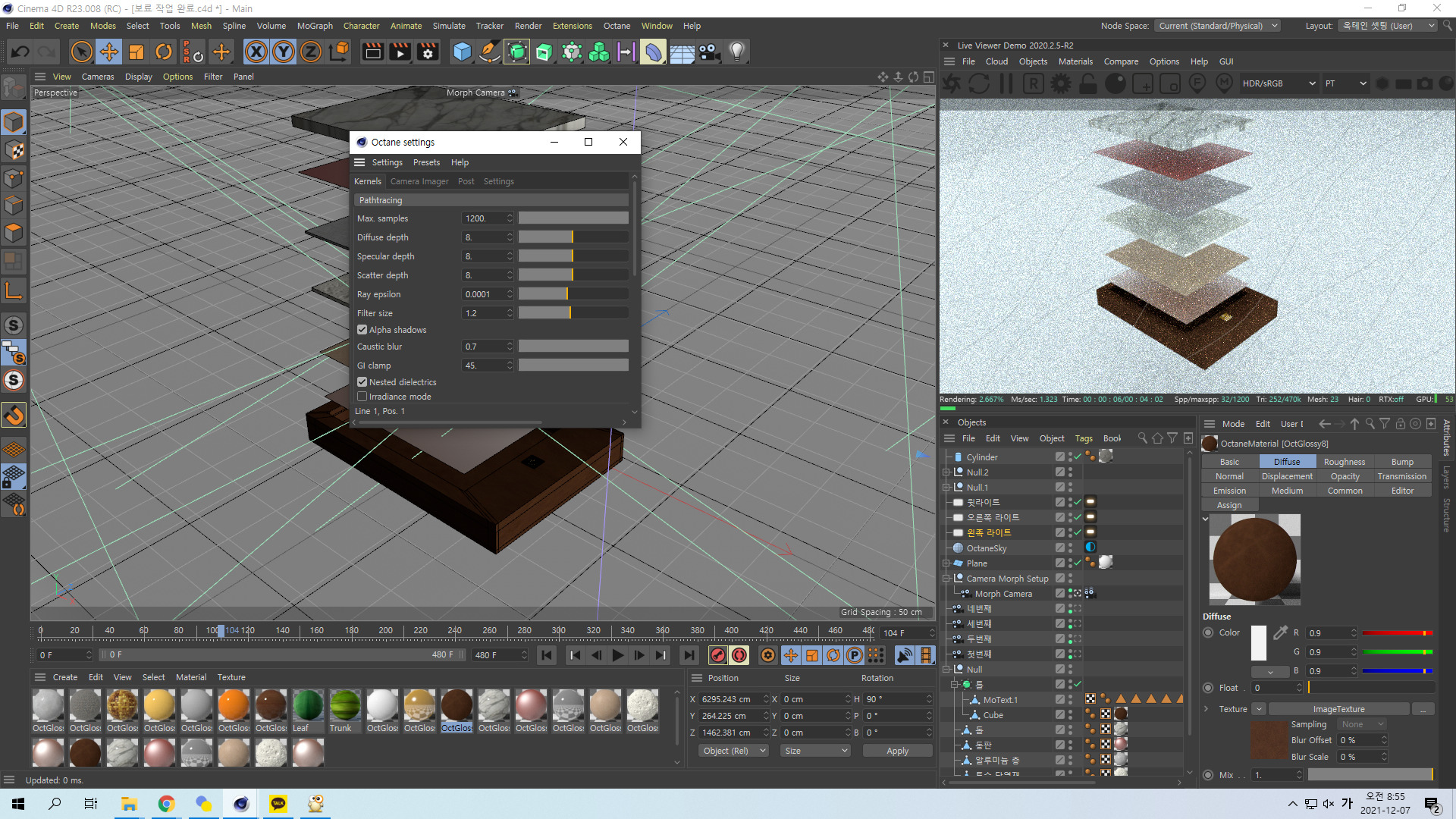Viewport: 1456px width, 819px height.
Task: Select the Move tool
Action: tap(109, 52)
